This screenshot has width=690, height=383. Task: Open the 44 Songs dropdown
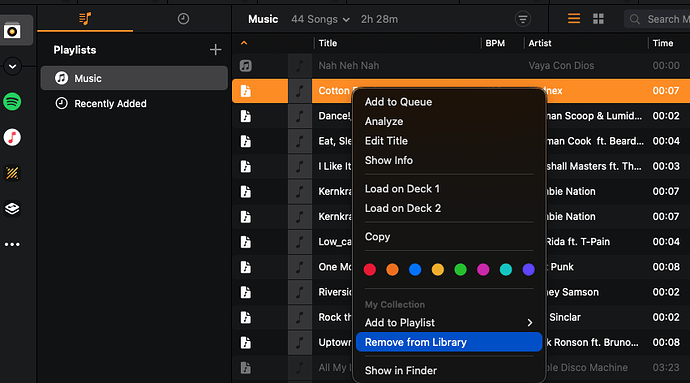pyautogui.click(x=320, y=19)
